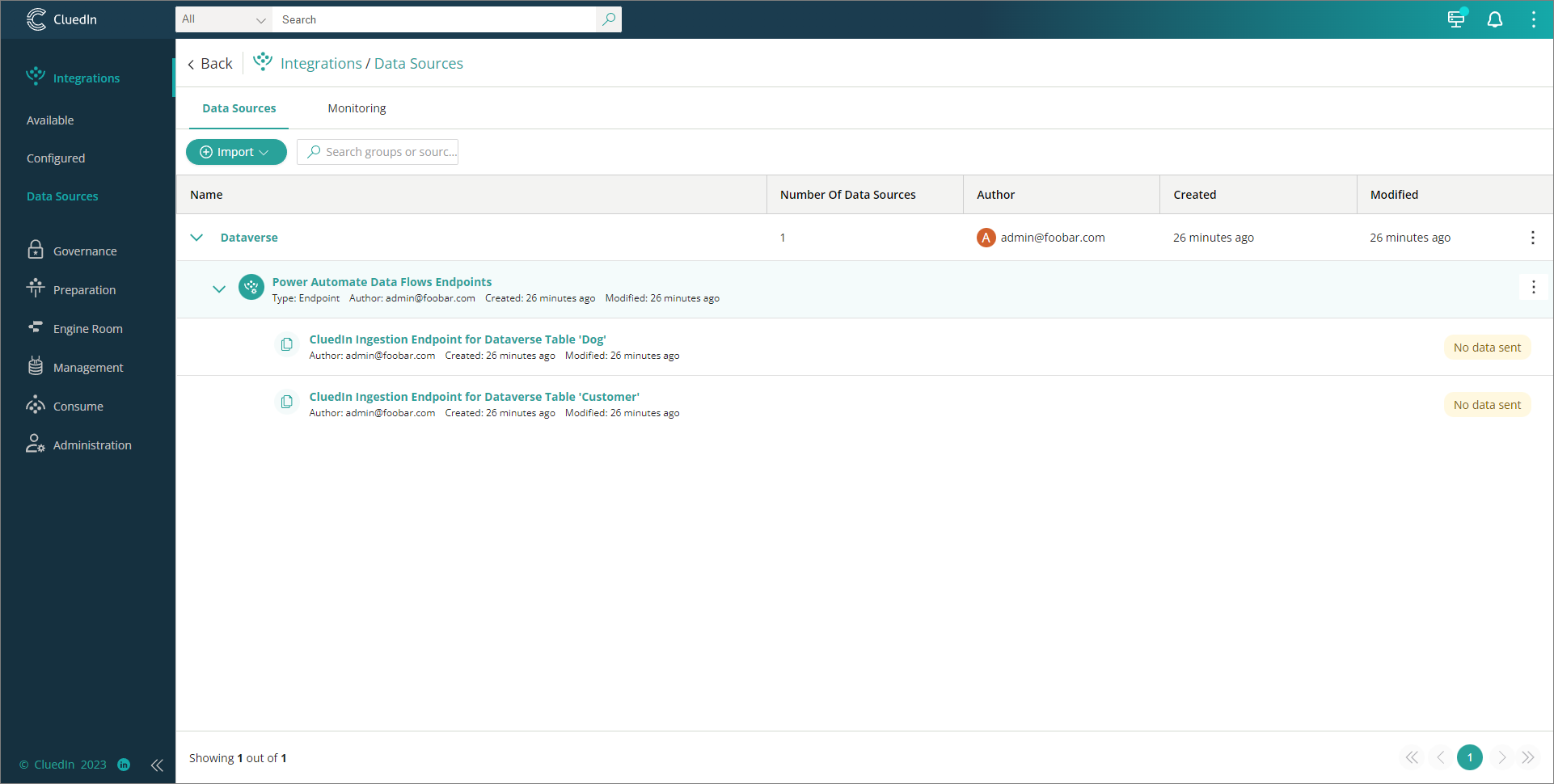1554x784 pixels.
Task: Open the announcements monitor icon top right
Action: click(1455, 19)
